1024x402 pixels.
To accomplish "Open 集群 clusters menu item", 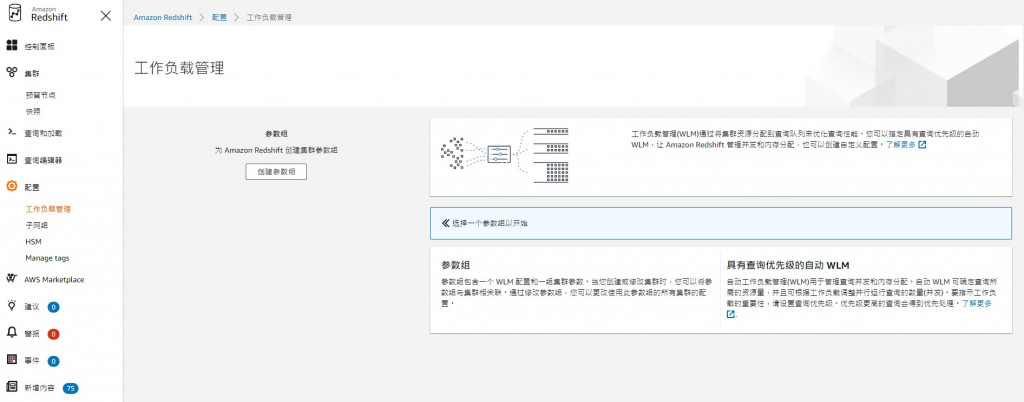I will (32, 74).
